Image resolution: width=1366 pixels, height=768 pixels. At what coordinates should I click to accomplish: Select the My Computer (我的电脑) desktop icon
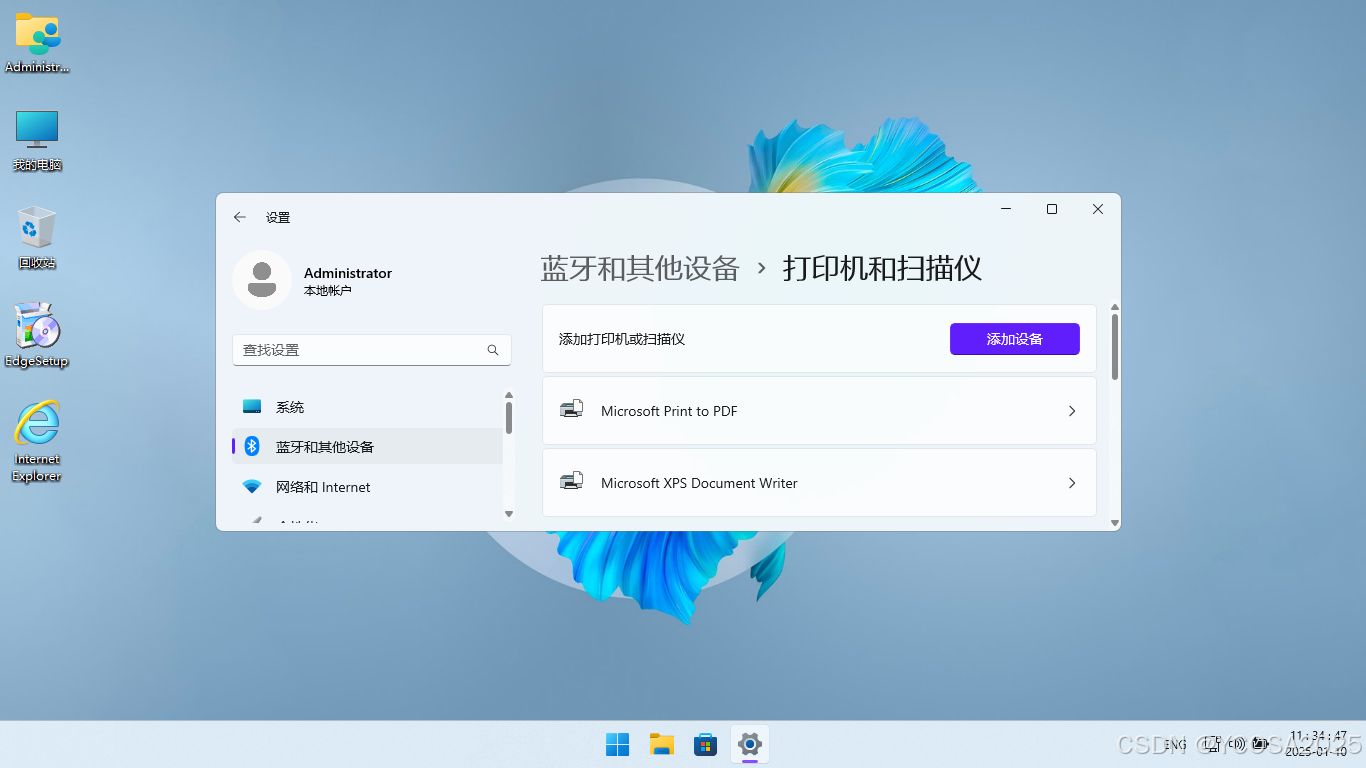click(37, 140)
